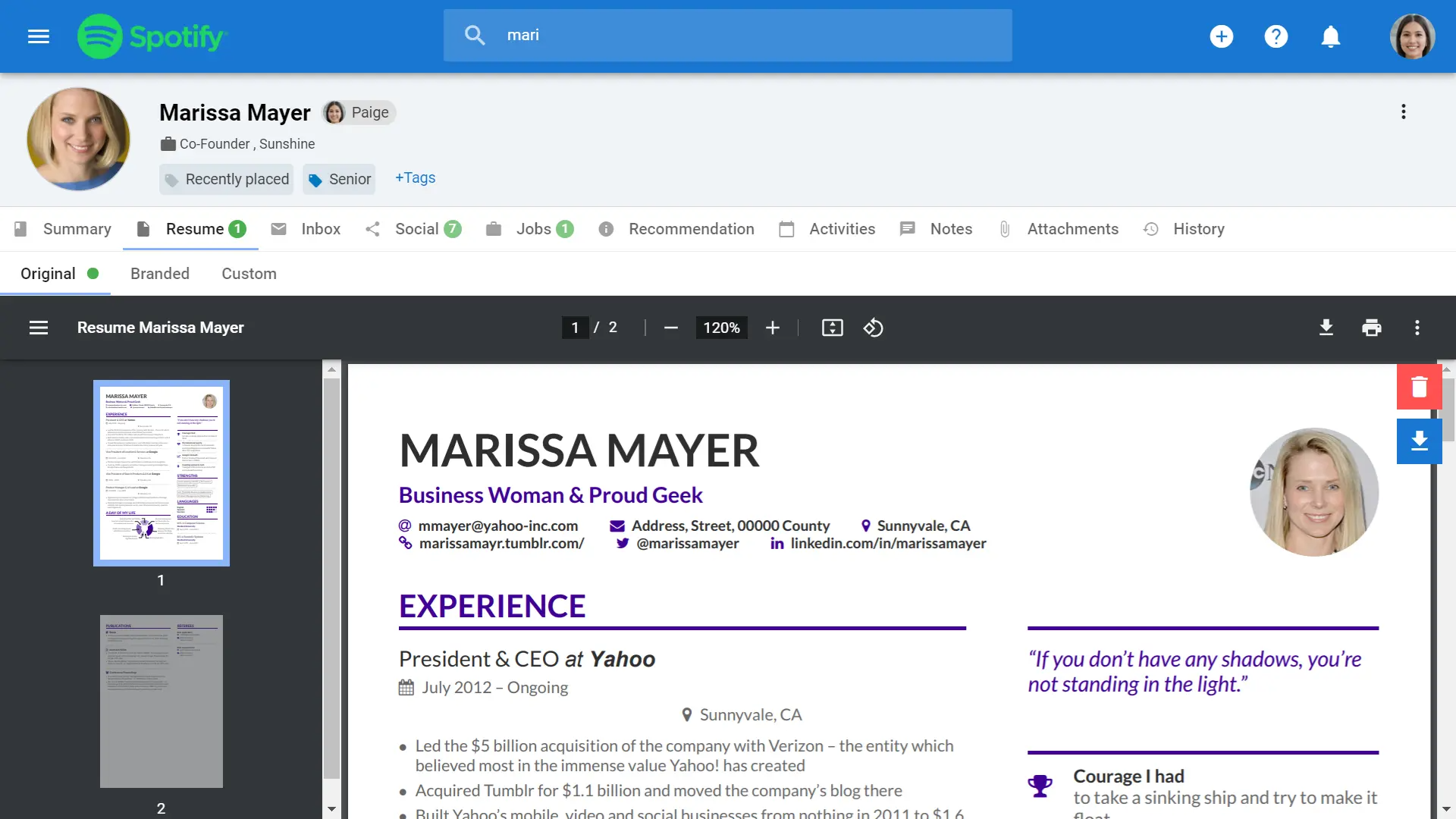Toggle the PDF thumbnail sidebar

[38, 328]
